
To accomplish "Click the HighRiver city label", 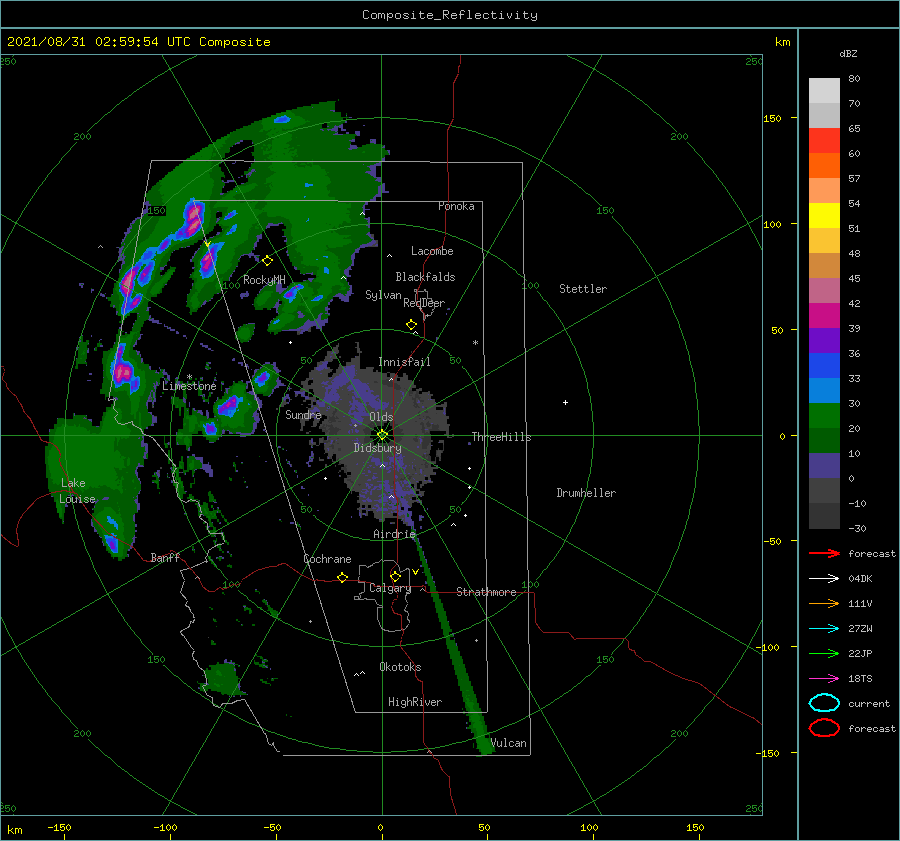I will (x=415, y=702).
